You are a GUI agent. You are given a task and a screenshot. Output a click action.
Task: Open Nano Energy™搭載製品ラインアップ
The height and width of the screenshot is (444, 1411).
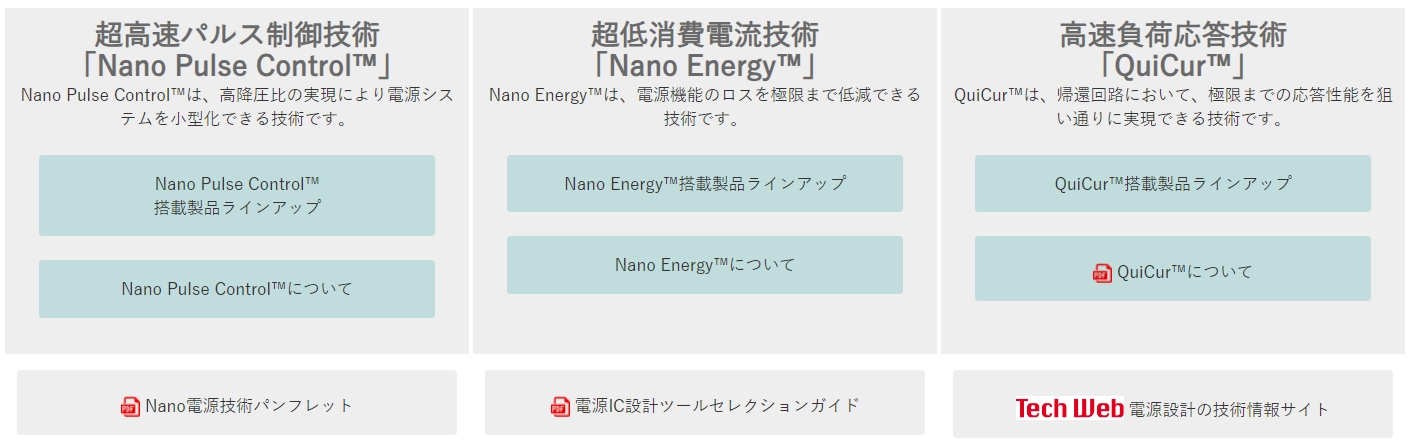[x=704, y=184]
